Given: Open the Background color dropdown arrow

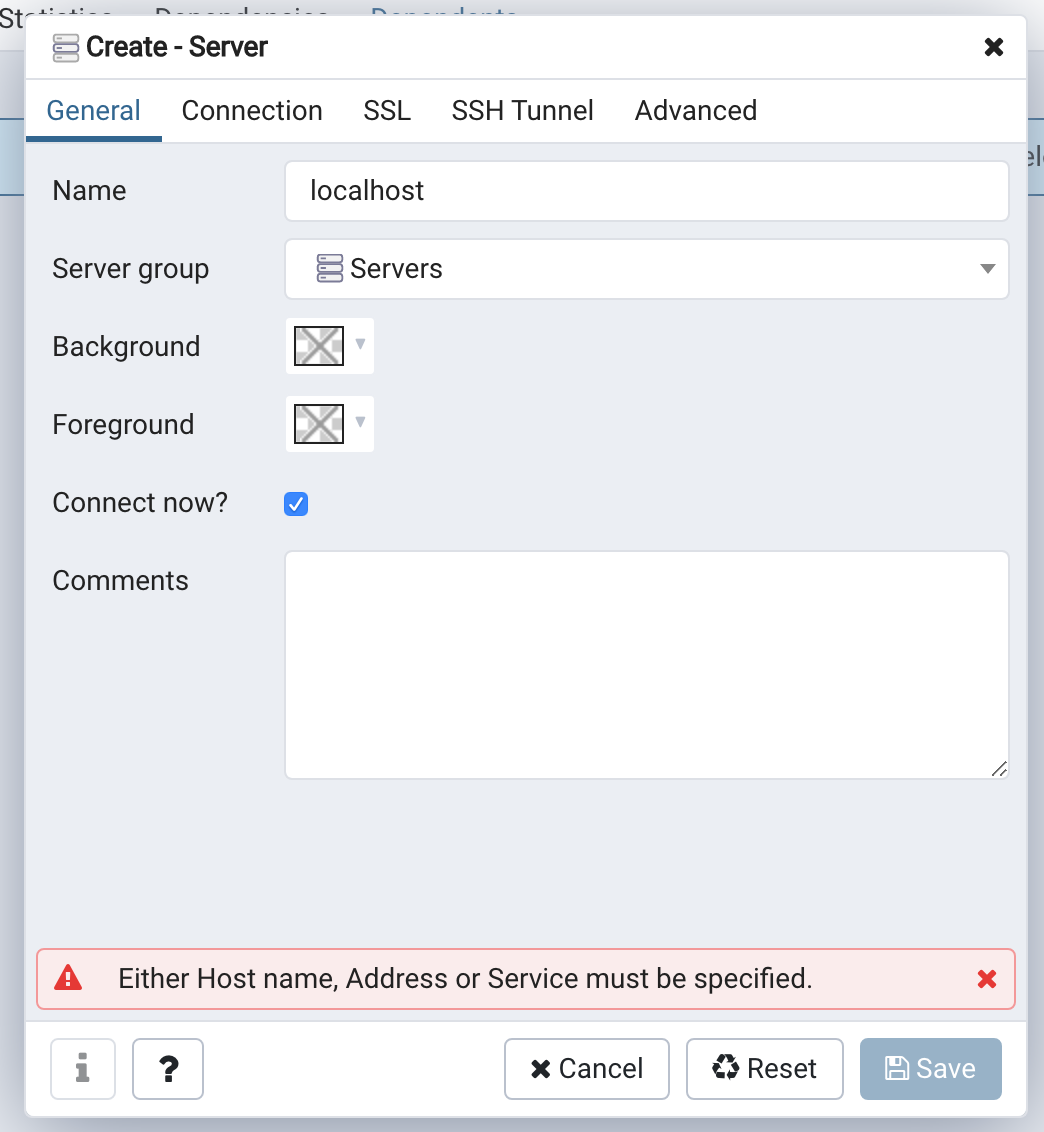Looking at the screenshot, I should [362, 345].
